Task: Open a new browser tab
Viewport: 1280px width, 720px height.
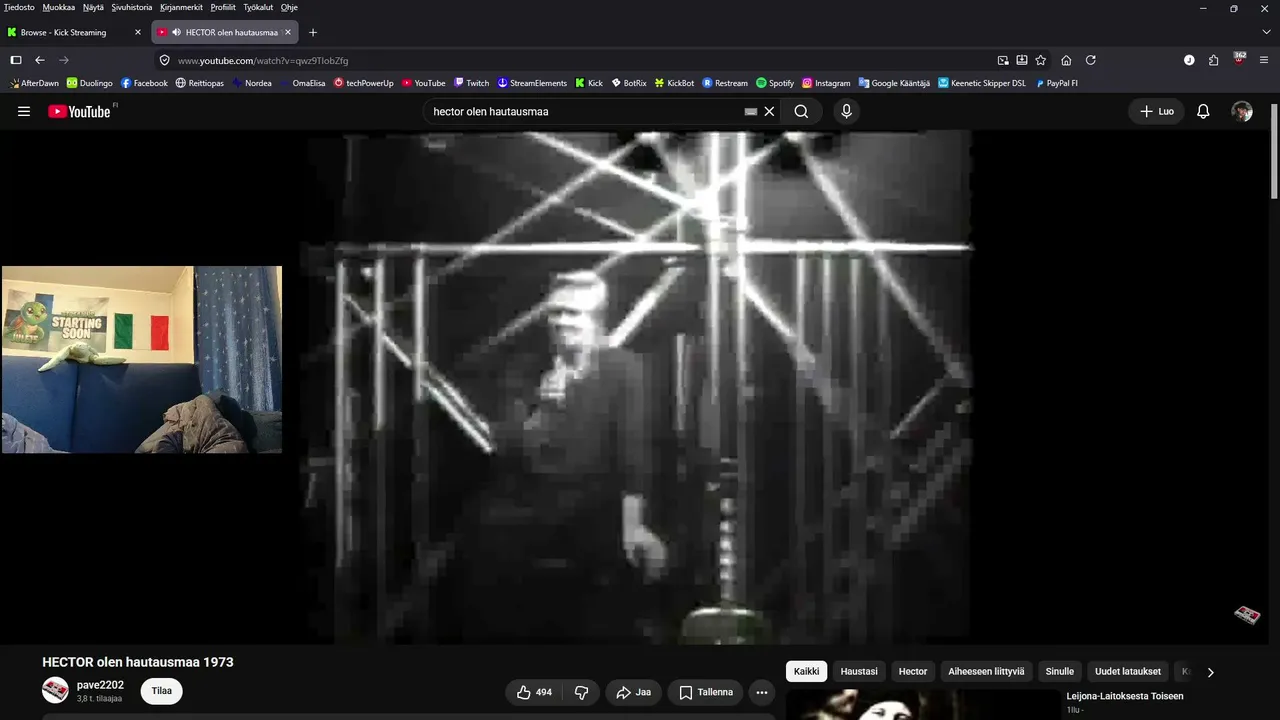Action: pos(312,32)
